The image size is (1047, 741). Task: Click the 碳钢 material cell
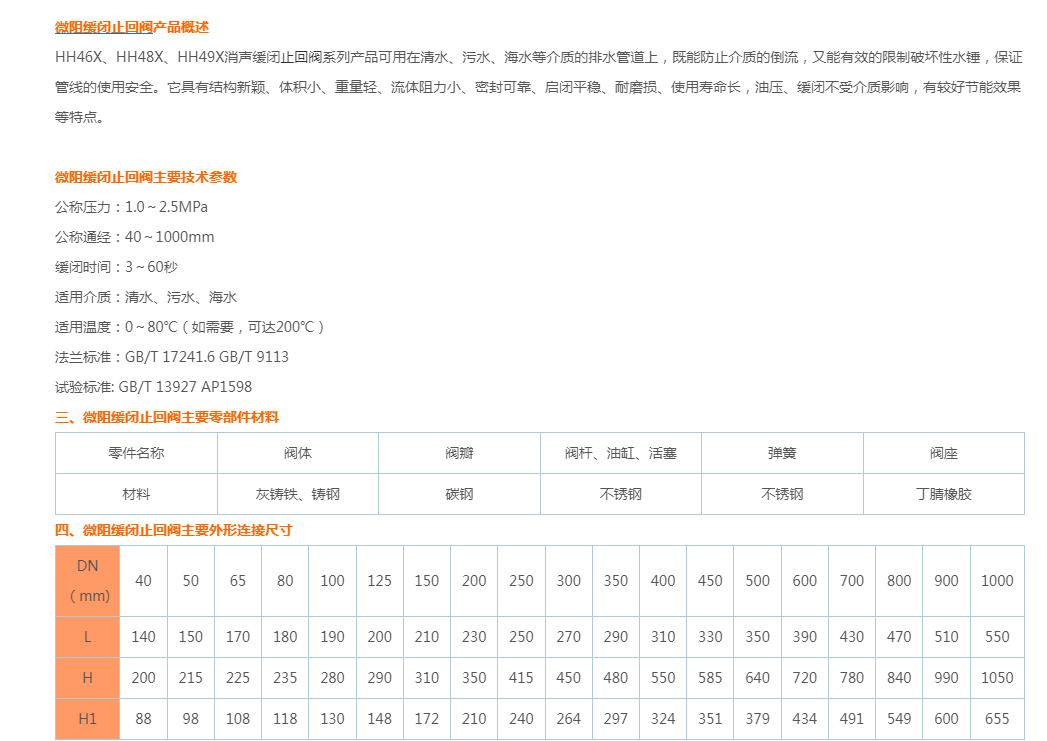click(x=458, y=493)
